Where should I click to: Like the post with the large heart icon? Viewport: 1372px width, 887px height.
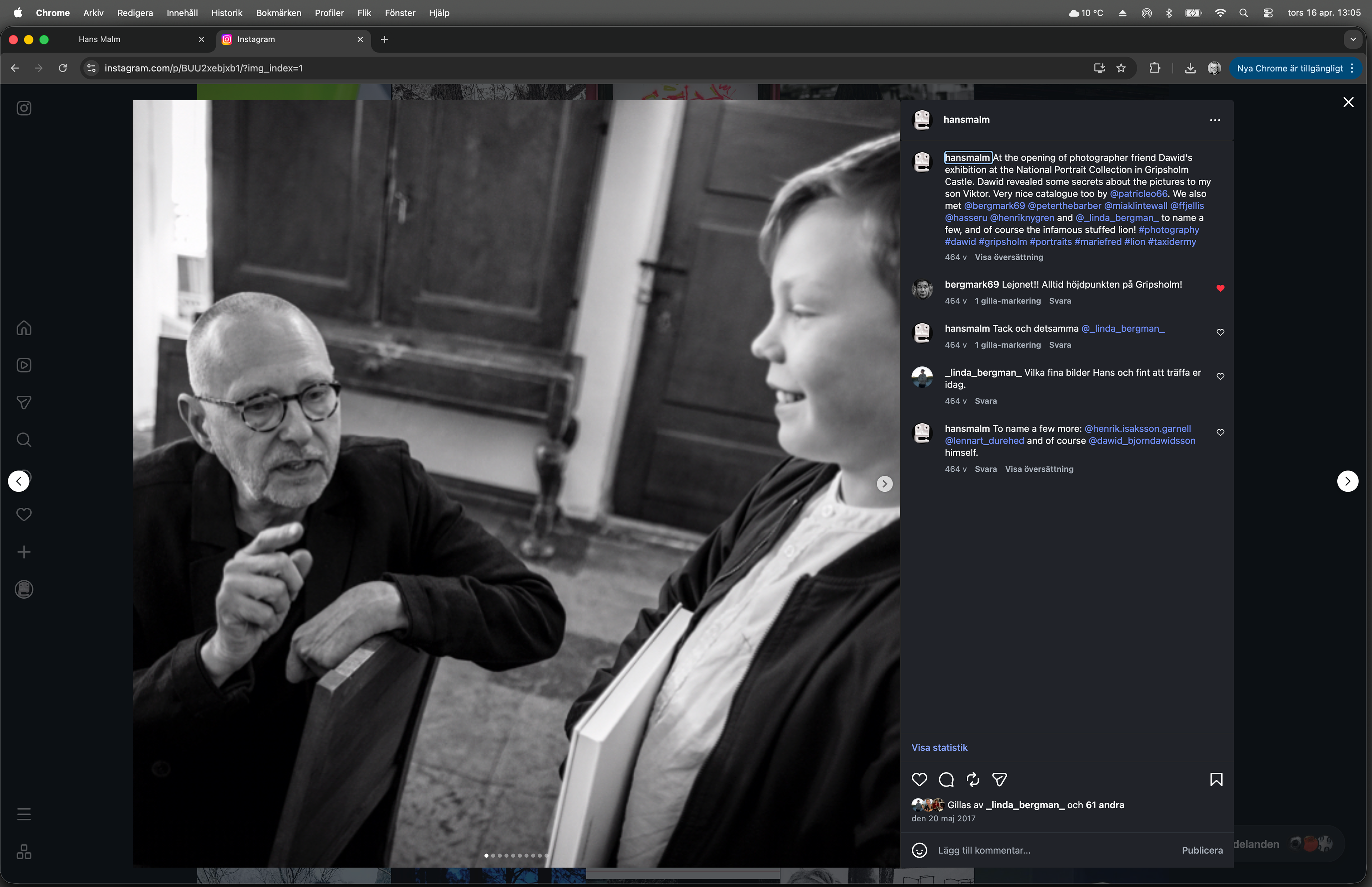click(x=919, y=780)
